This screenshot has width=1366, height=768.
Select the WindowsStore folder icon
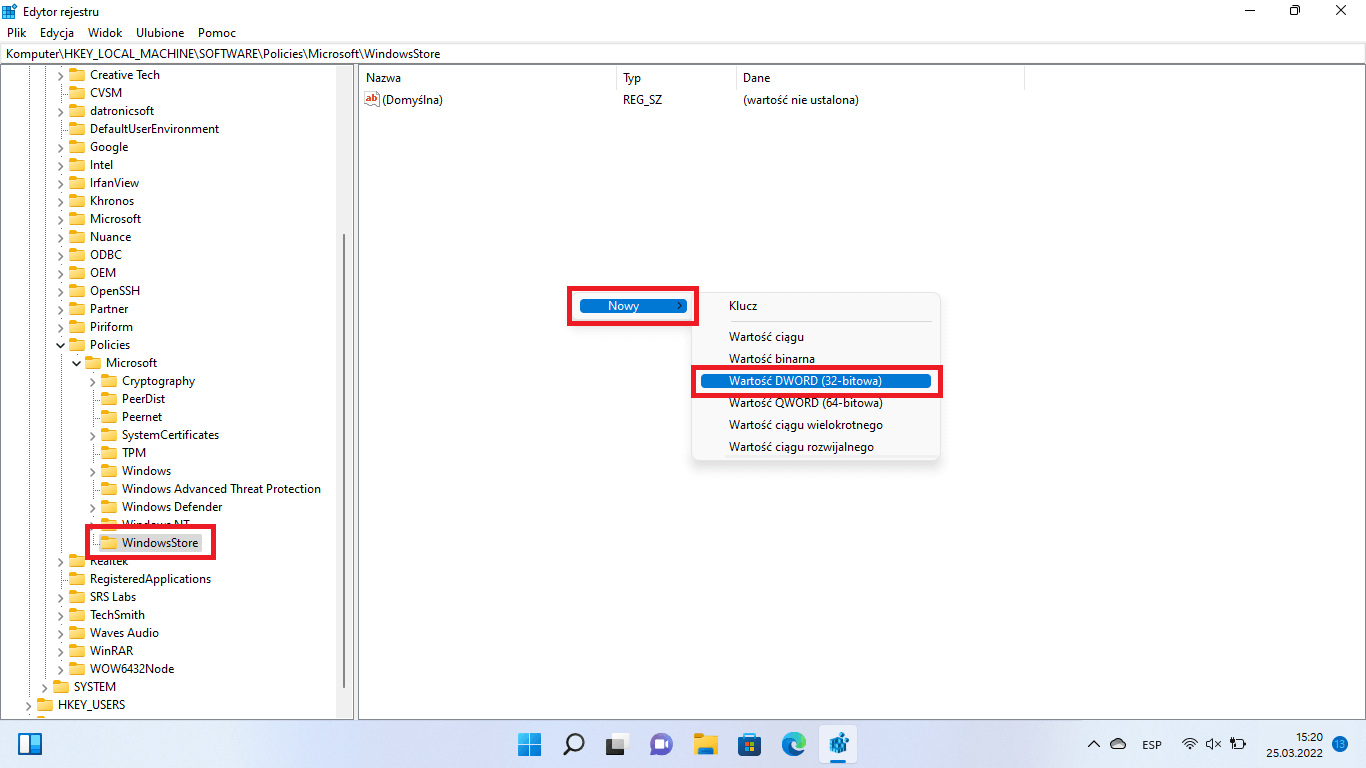point(109,542)
